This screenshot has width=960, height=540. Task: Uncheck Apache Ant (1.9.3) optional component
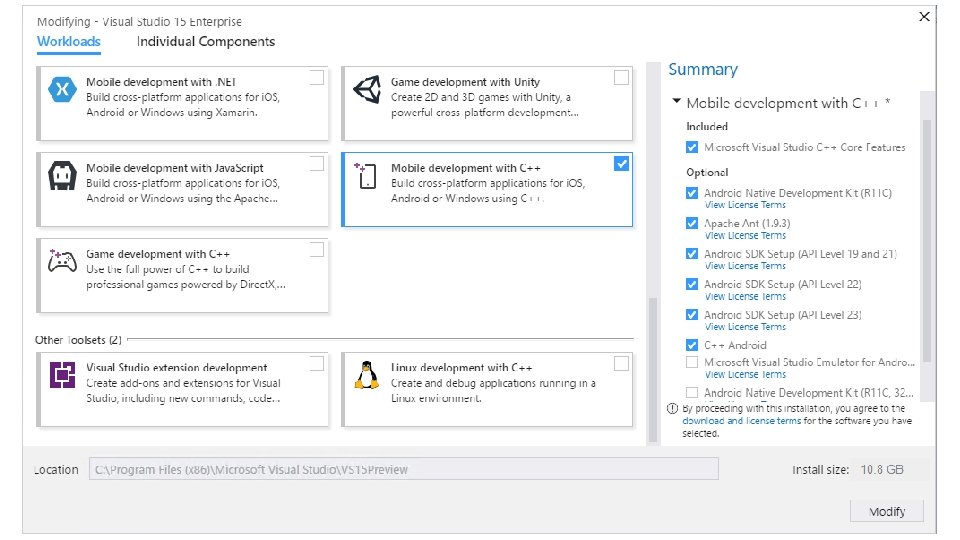(x=692, y=223)
